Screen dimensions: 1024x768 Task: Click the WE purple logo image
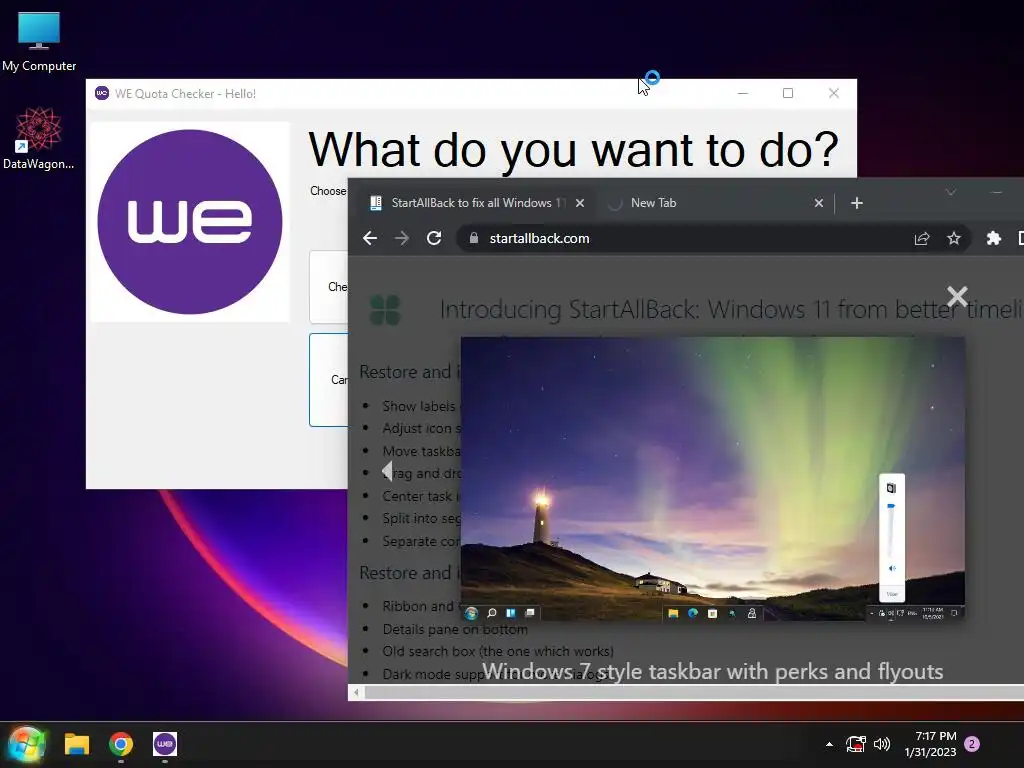click(x=190, y=222)
